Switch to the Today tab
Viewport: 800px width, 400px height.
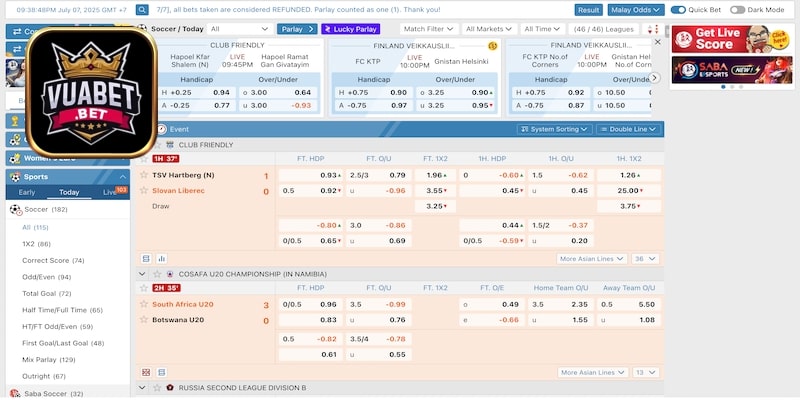coord(69,192)
